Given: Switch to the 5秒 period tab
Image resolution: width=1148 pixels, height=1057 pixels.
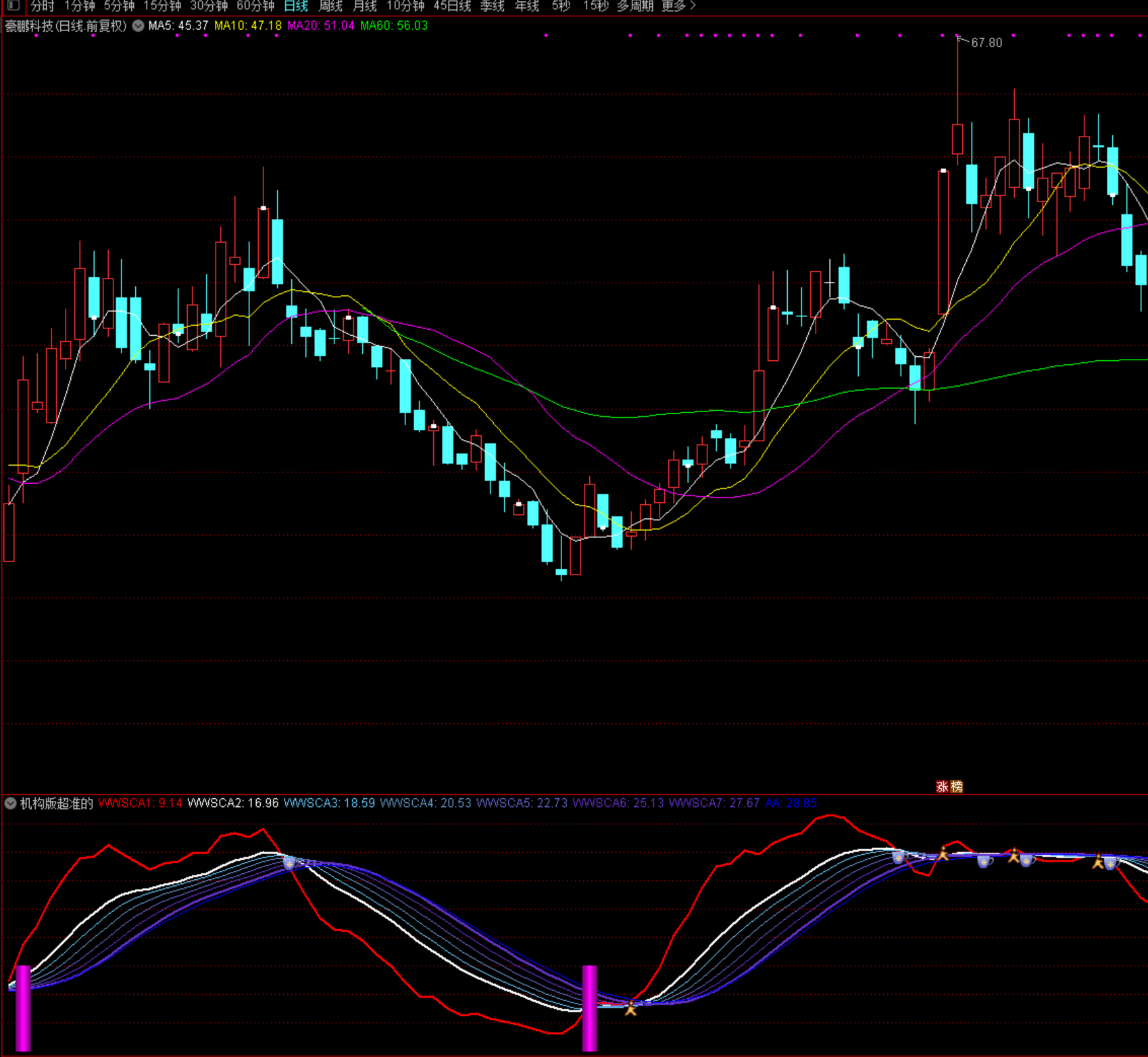Looking at the screenshot, I should pos(561,6).
